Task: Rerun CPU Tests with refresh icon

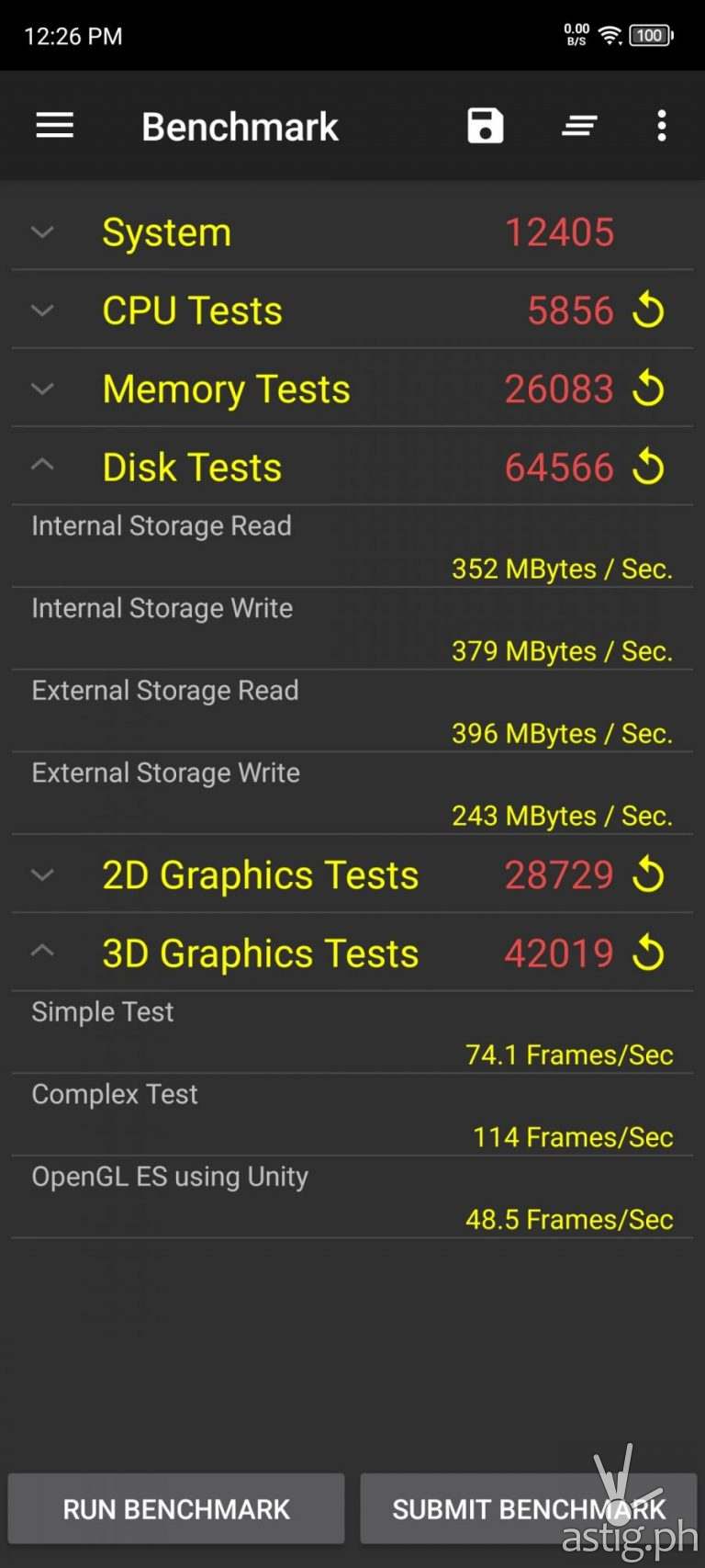Action: point(648,310)
